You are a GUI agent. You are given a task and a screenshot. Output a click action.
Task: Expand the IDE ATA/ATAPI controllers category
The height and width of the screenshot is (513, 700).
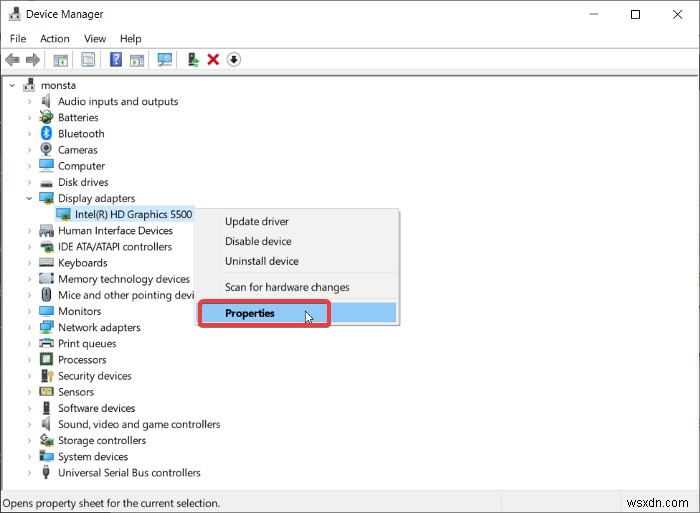point(29,246)
